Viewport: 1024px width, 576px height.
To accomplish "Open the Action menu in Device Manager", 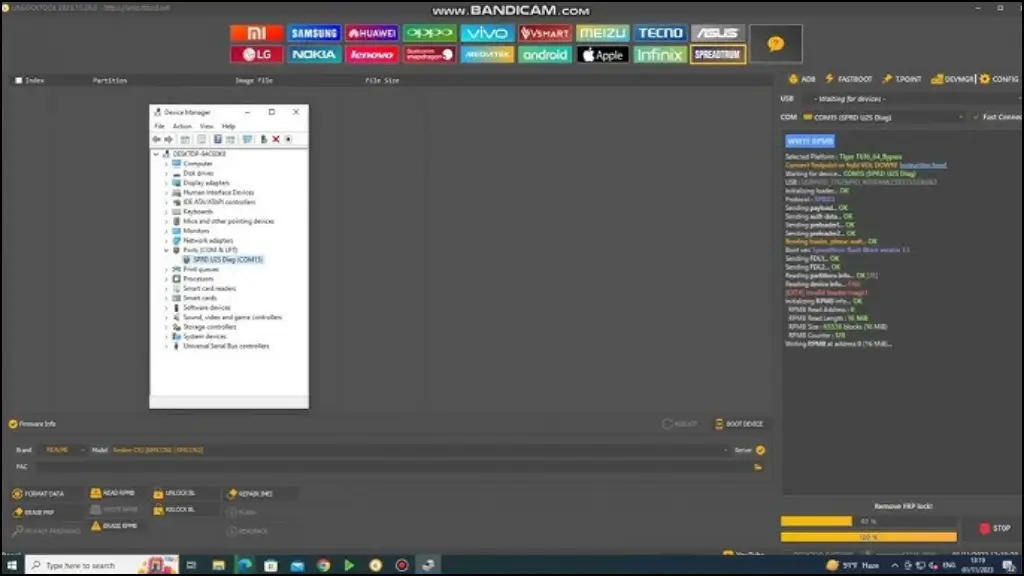I will pos(182,126).
